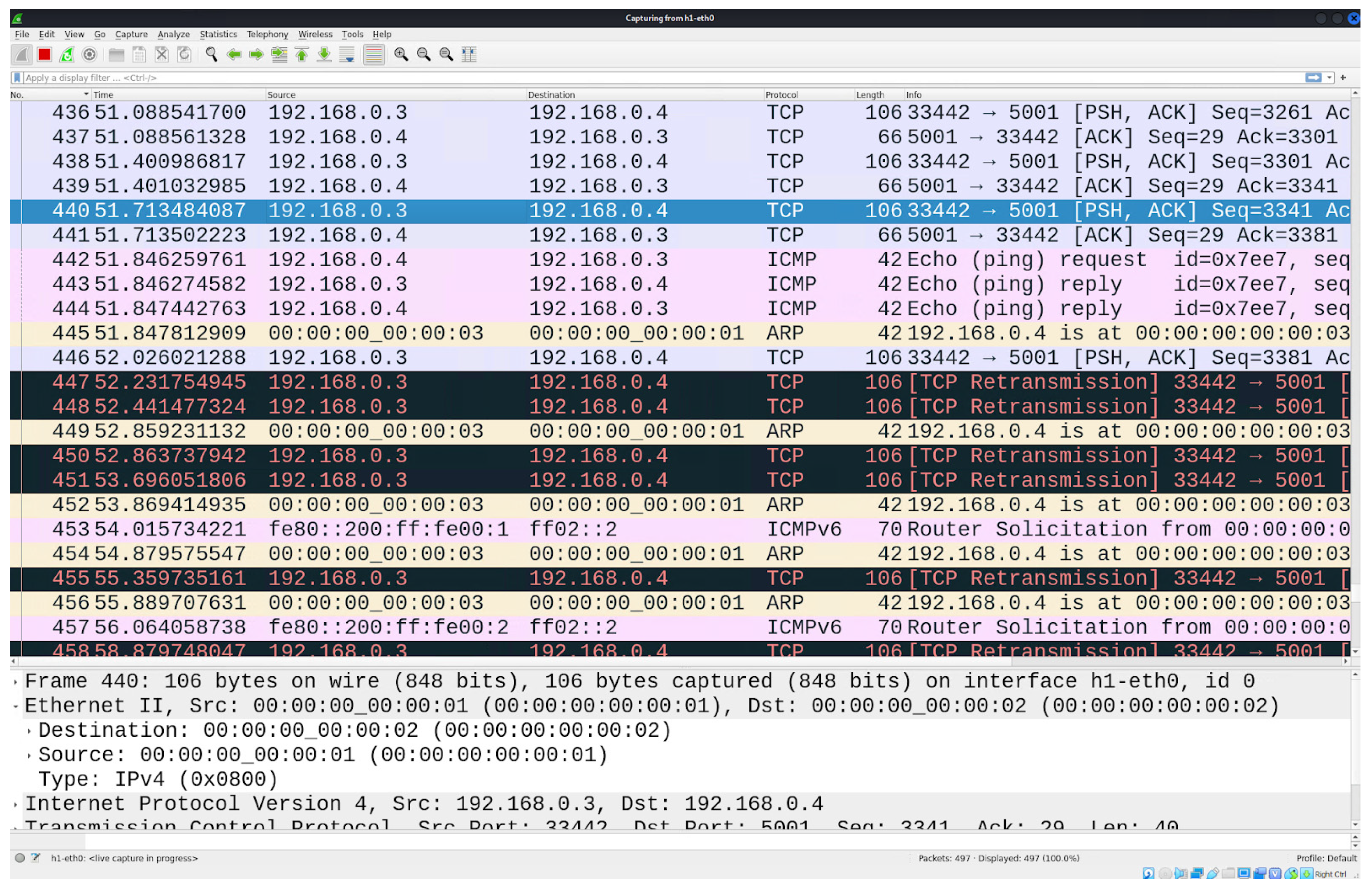Toggle auto-scroll during live capture

pos(347,55)
